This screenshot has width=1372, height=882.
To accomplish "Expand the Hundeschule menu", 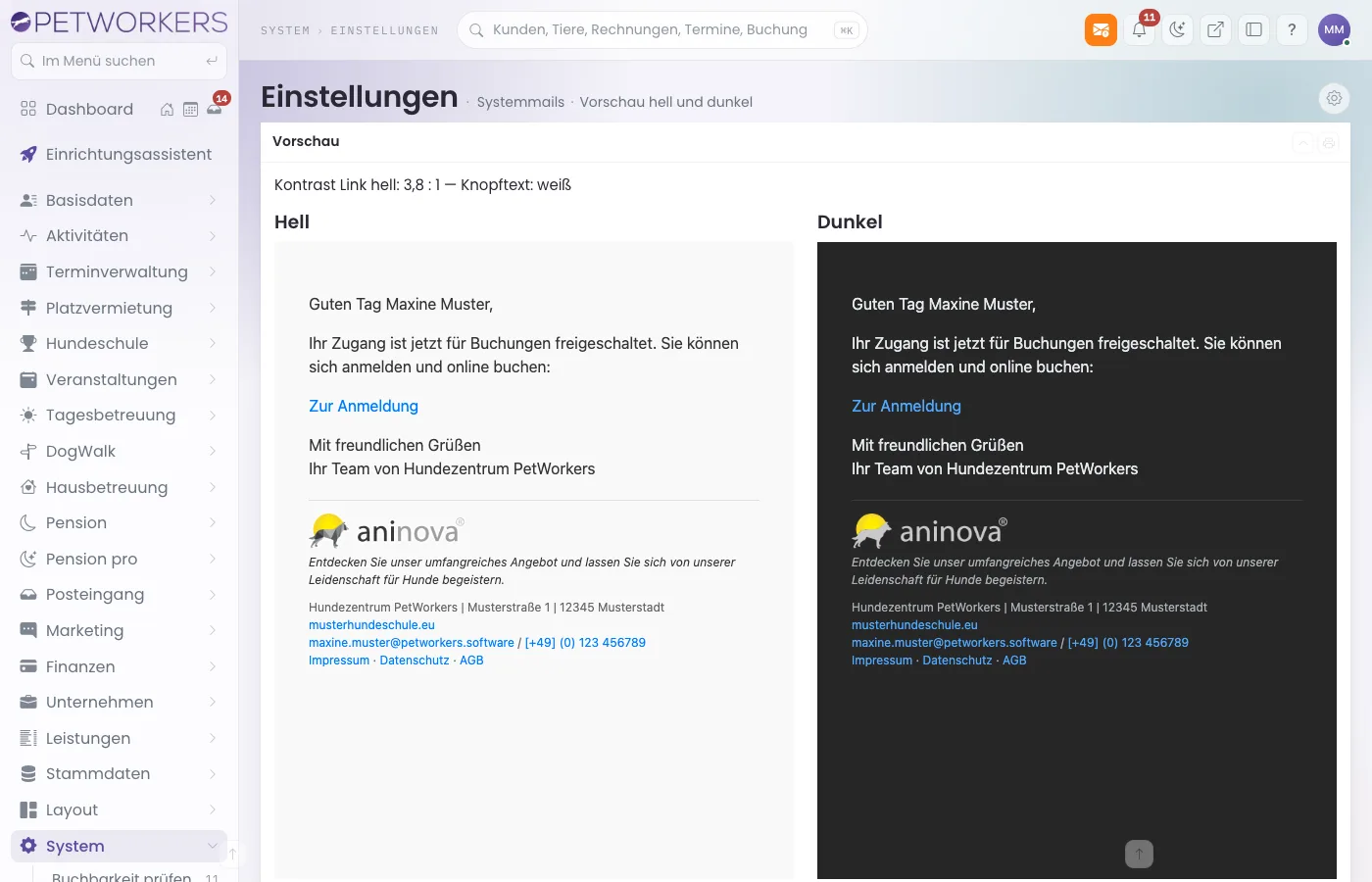I will (119, 343).
